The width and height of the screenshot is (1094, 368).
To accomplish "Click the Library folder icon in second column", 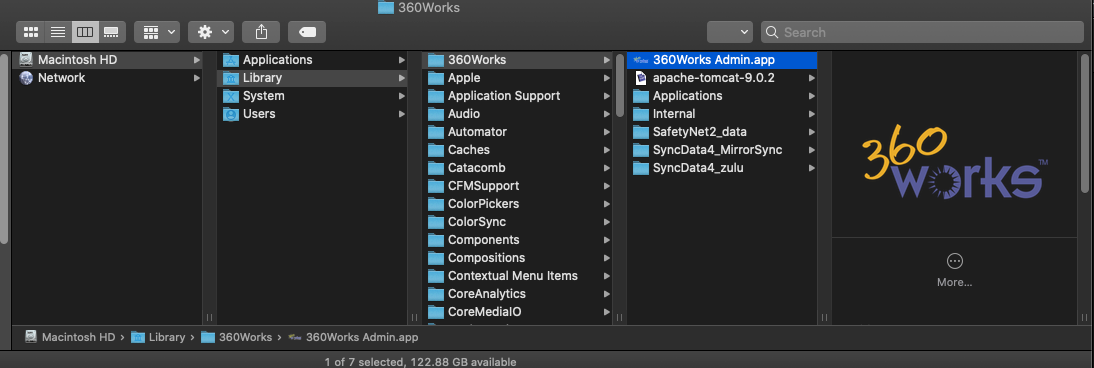I will (x=231, y=78).
